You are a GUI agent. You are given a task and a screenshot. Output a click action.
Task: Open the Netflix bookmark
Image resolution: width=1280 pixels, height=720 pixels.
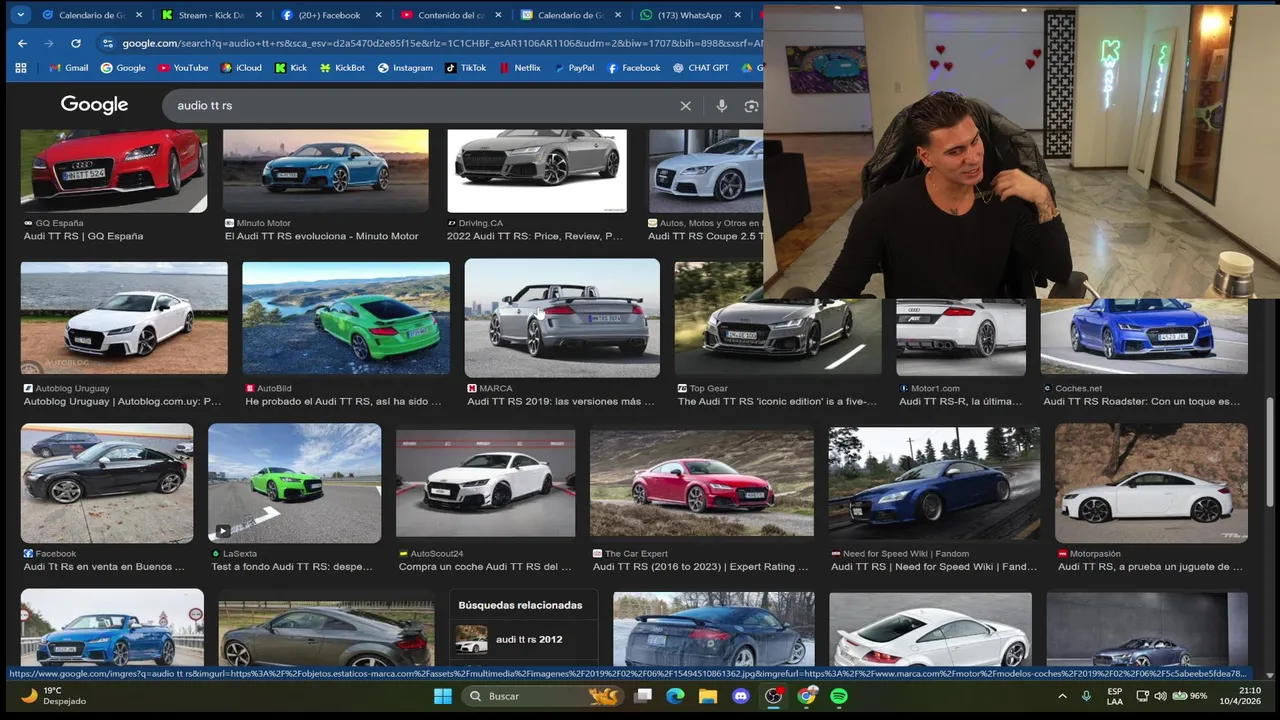[519, 68]
